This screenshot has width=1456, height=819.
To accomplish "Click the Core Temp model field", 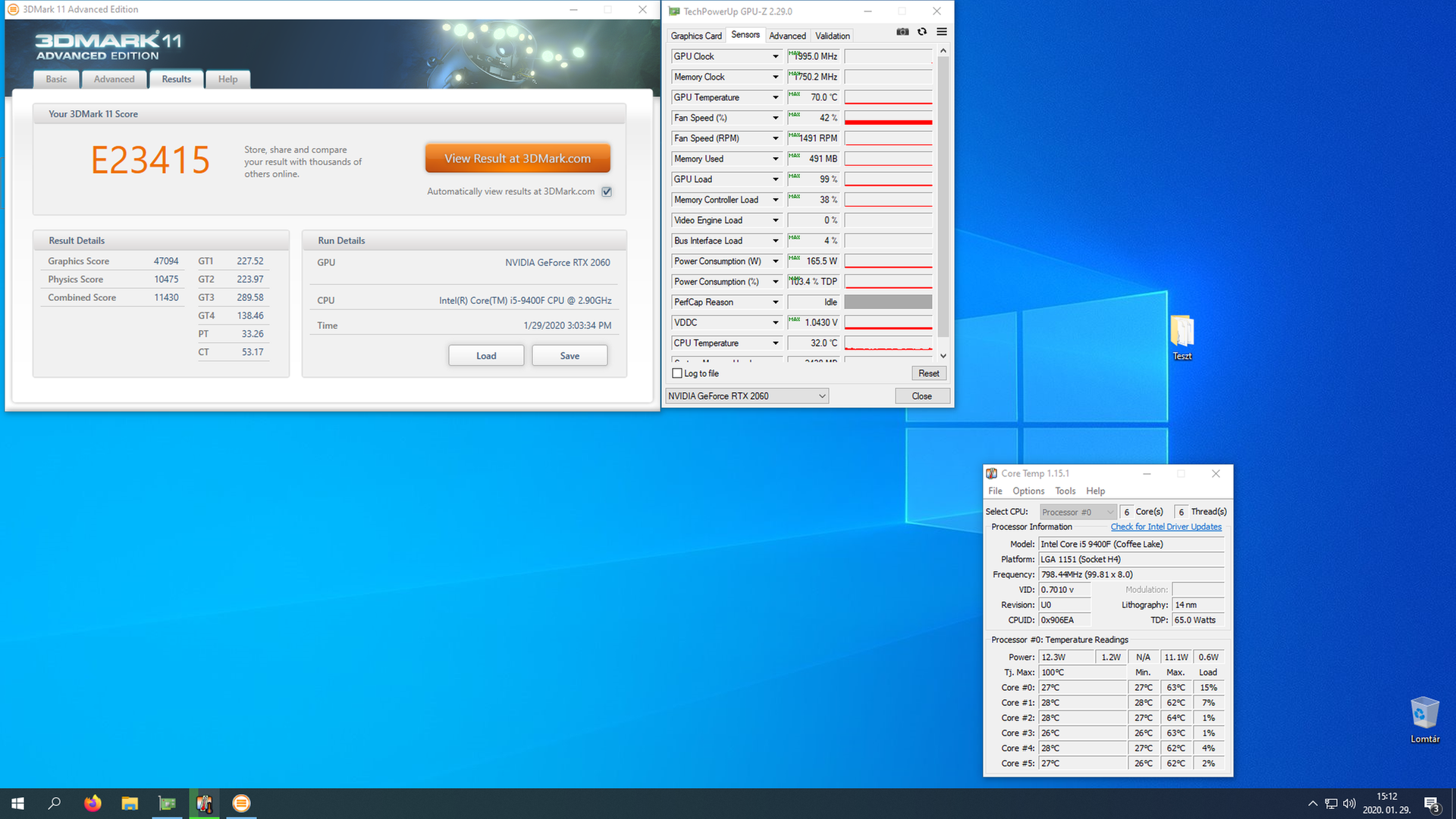I will point(1131,544).
